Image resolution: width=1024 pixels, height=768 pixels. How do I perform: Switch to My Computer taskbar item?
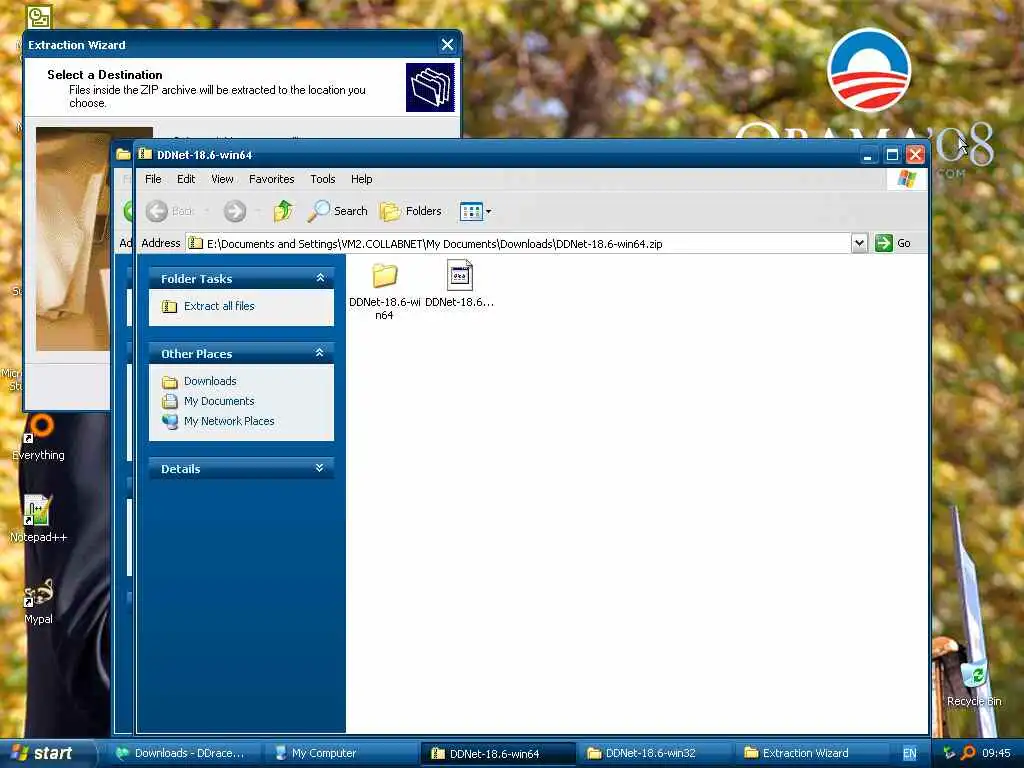tap(340, 753)
